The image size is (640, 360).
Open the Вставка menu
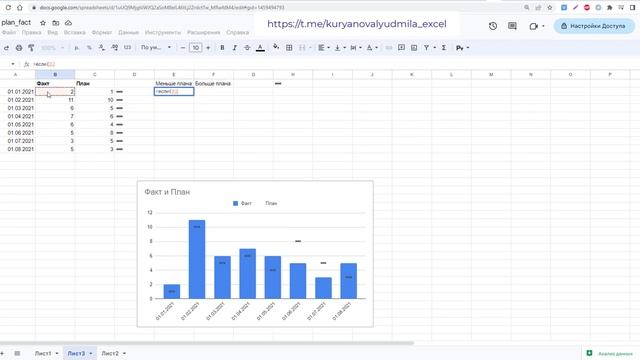click(x=75, y=32)
